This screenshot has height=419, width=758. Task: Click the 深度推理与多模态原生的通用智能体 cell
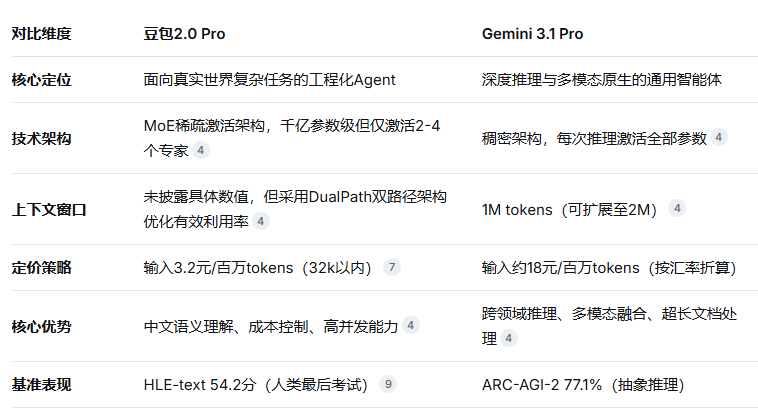tap(601, 78)
